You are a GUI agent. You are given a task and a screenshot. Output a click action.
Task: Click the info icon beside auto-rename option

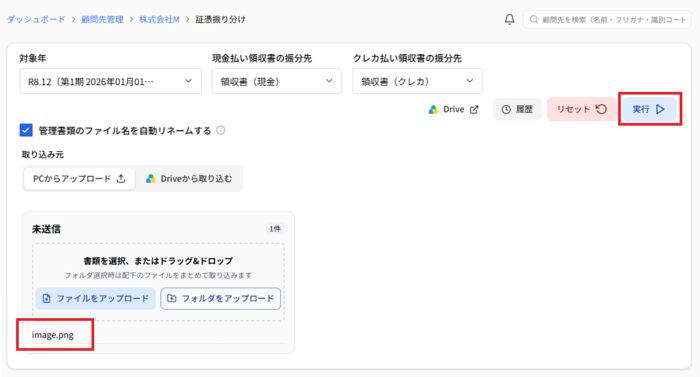221,130
